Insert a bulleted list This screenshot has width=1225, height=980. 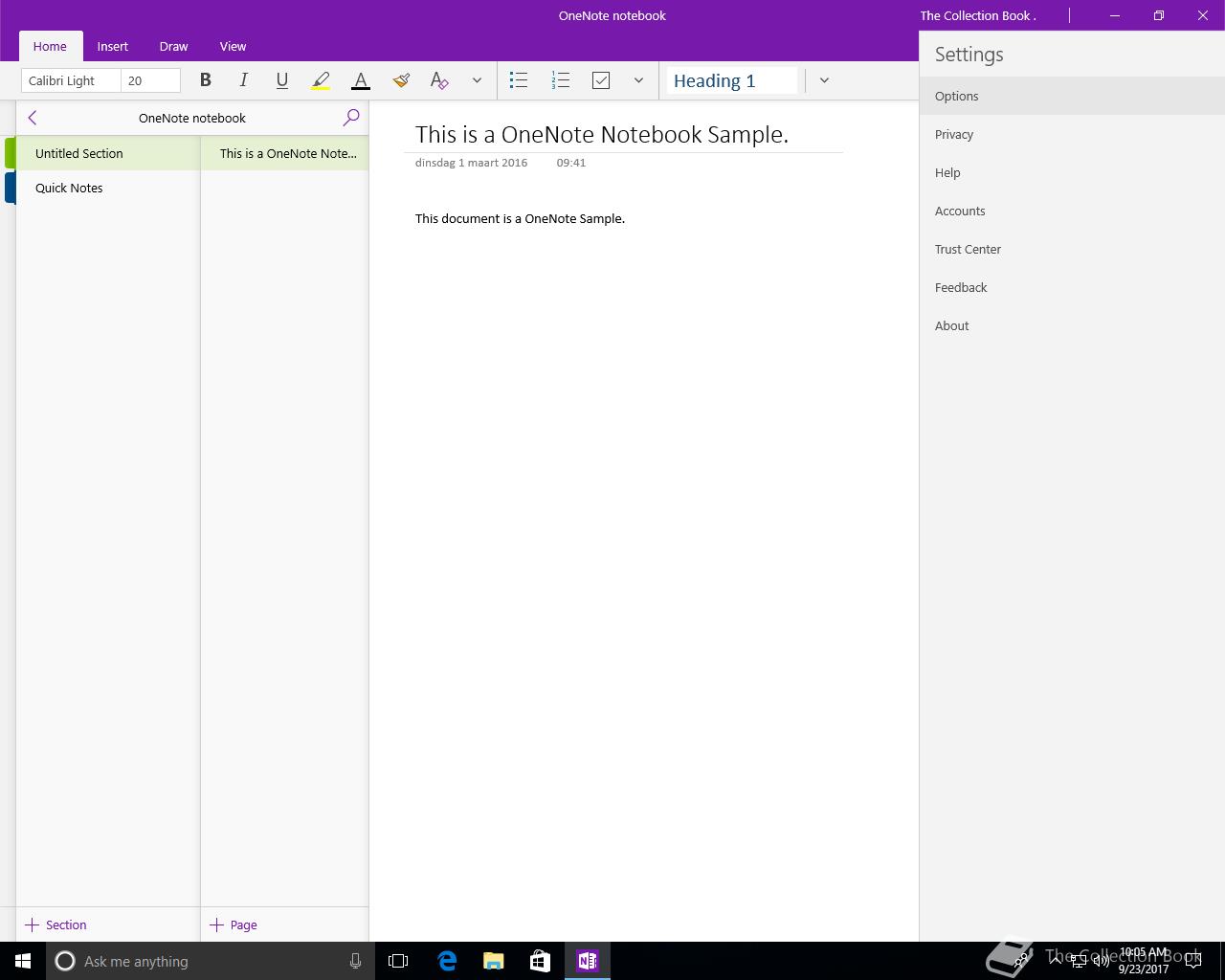tap(519, 80)
